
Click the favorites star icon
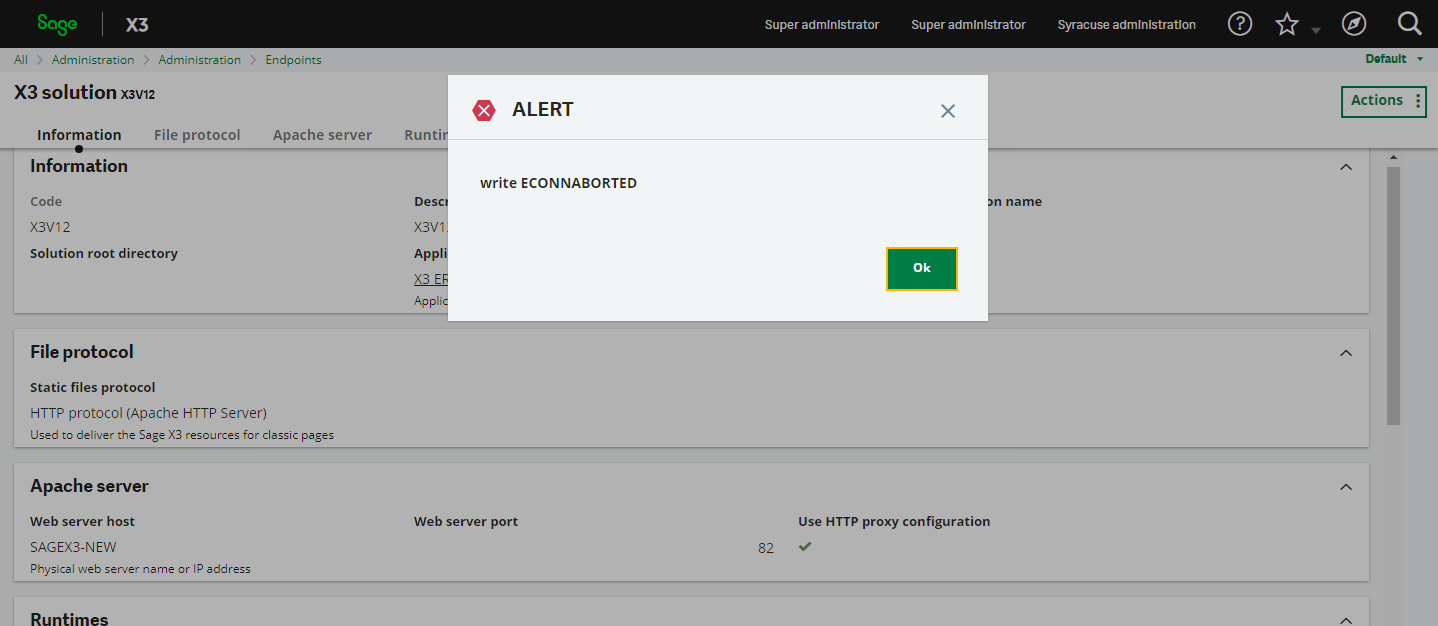1287,23
